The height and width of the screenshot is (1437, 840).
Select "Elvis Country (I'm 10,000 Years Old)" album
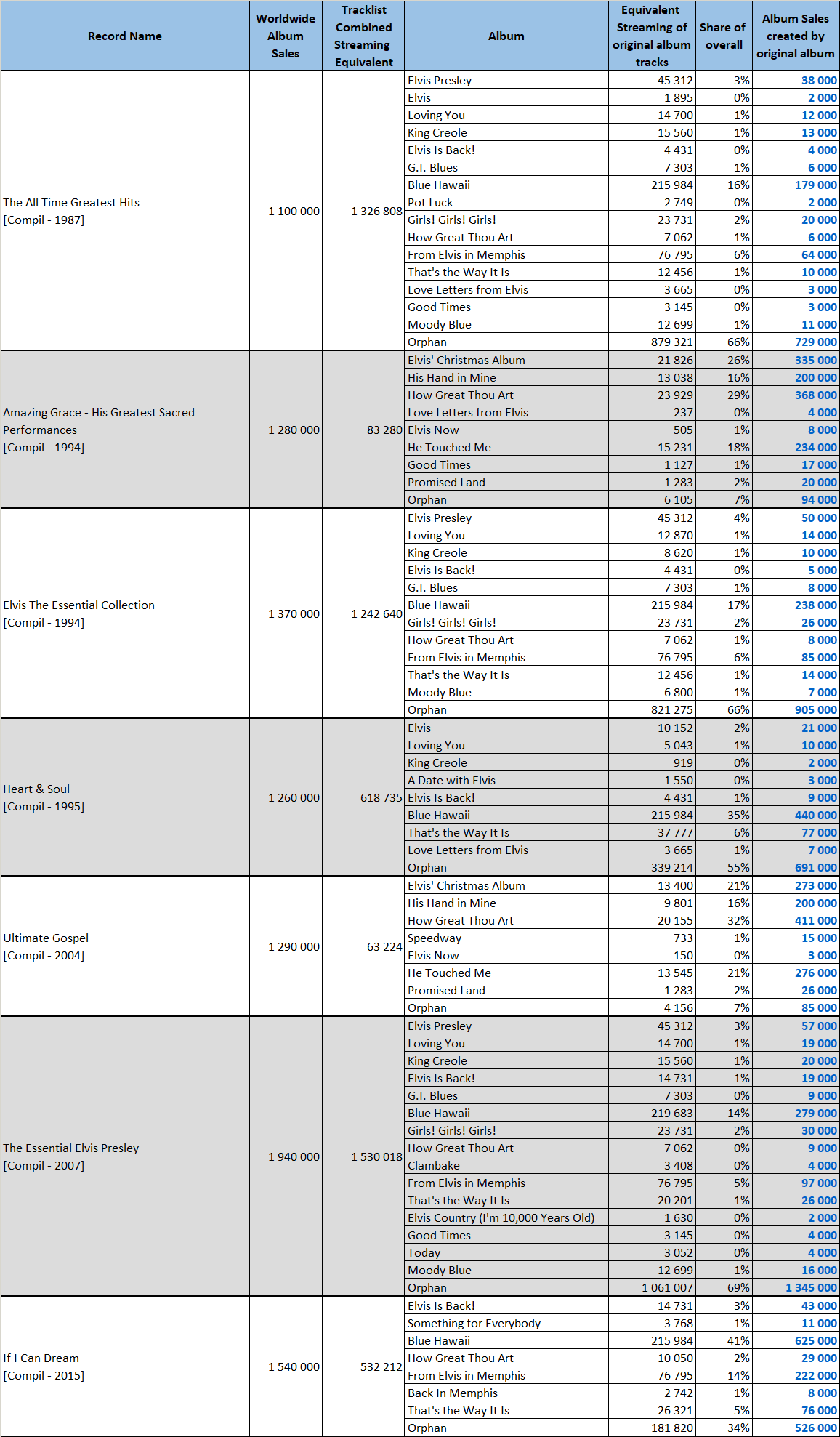click(x=506, y=1217)
